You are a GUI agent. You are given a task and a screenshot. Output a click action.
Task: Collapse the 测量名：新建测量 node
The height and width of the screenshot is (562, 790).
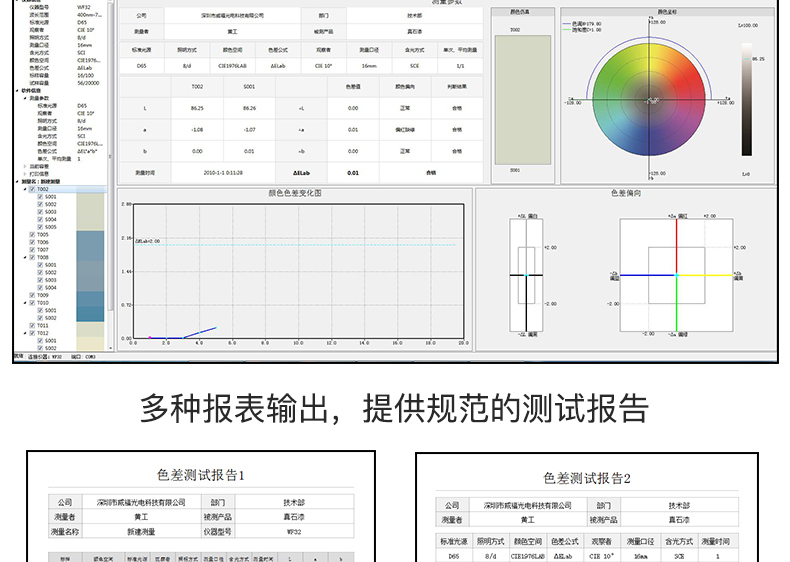point(18,181)
